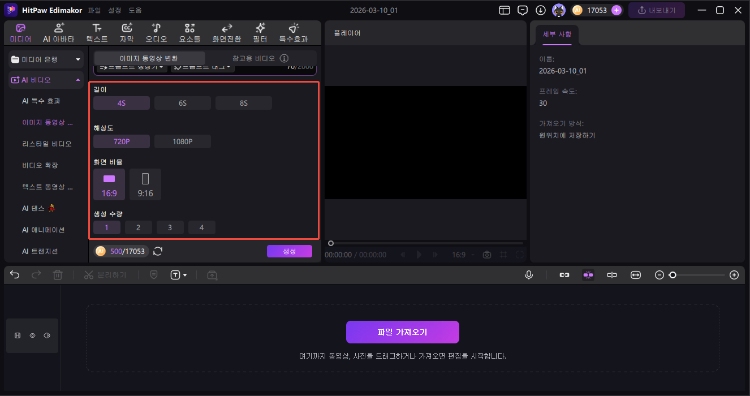Set generation quantity to 1
This screenshot has width=750, height=396.
(x=107, y=227)
